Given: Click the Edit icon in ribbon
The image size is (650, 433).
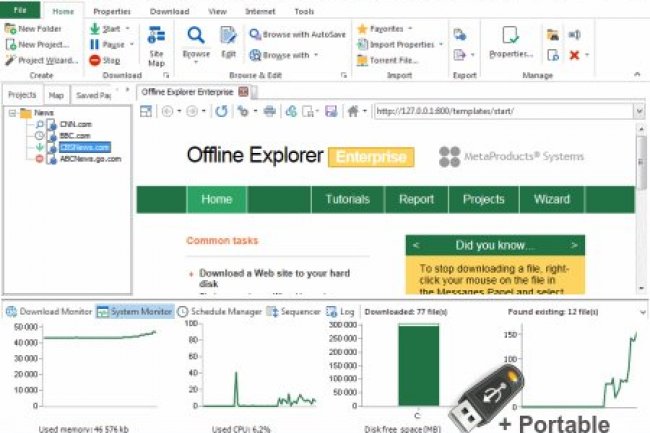Looking at the screenshot, I should 228,40.
